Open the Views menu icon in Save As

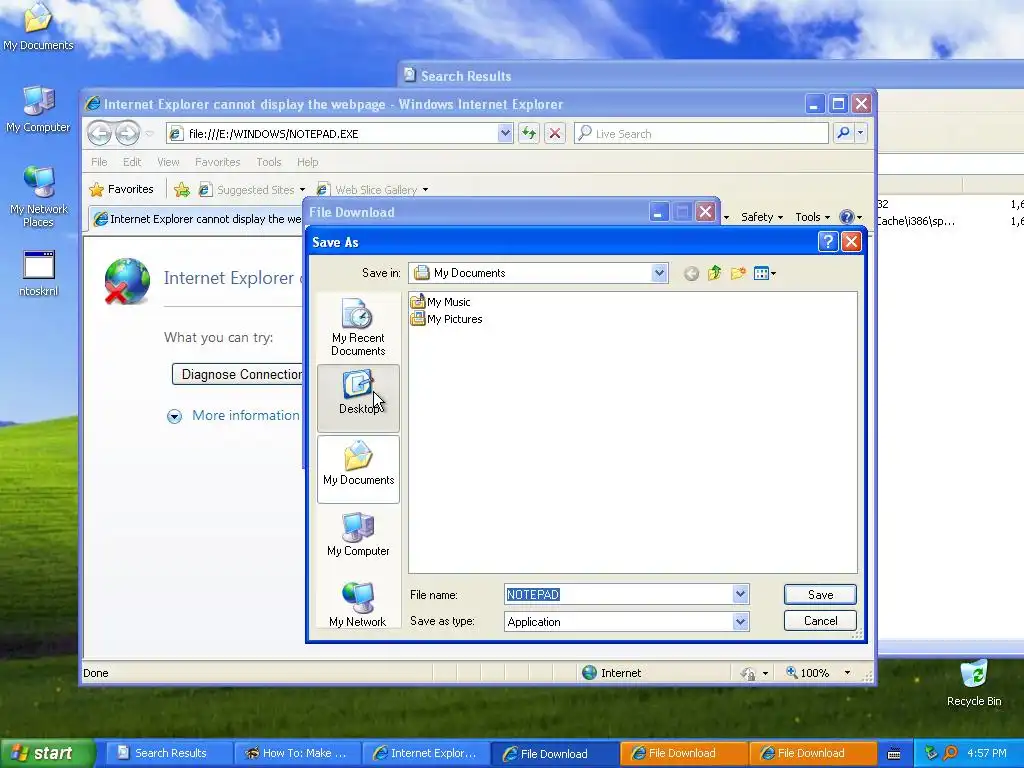coord(764,273)
